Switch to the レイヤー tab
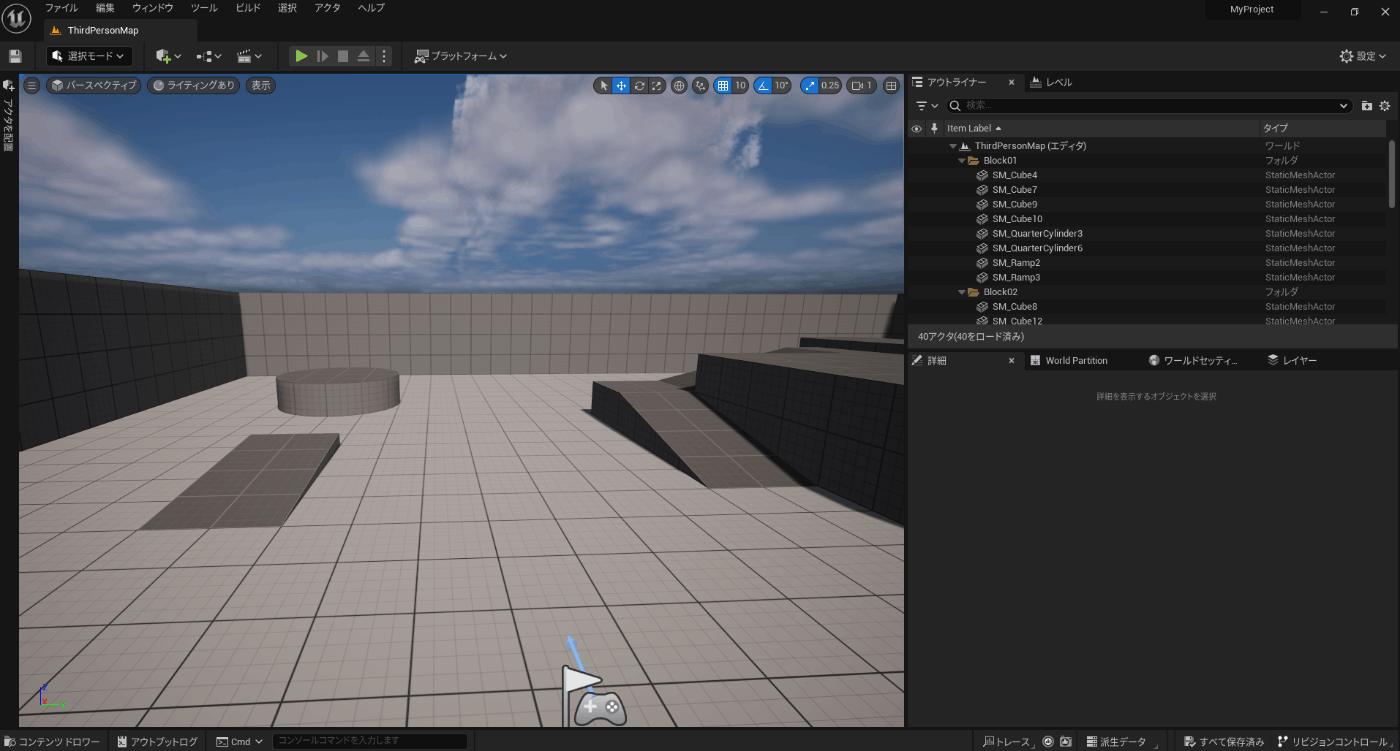 (x=1291, y=360)
